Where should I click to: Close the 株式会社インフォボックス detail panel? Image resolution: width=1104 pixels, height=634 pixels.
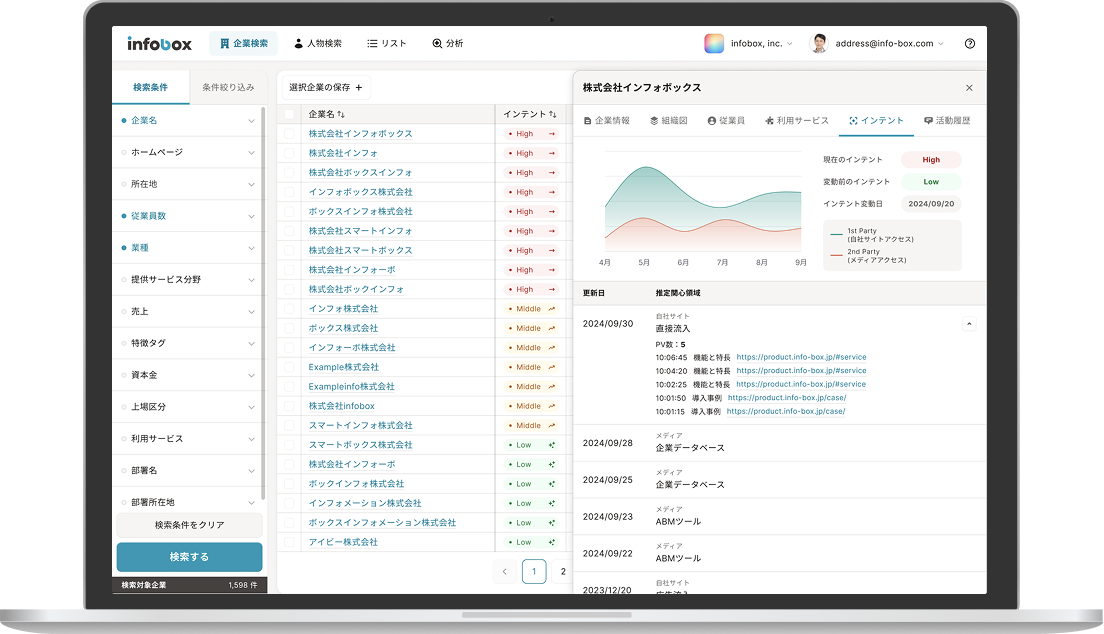pos(968,88)
